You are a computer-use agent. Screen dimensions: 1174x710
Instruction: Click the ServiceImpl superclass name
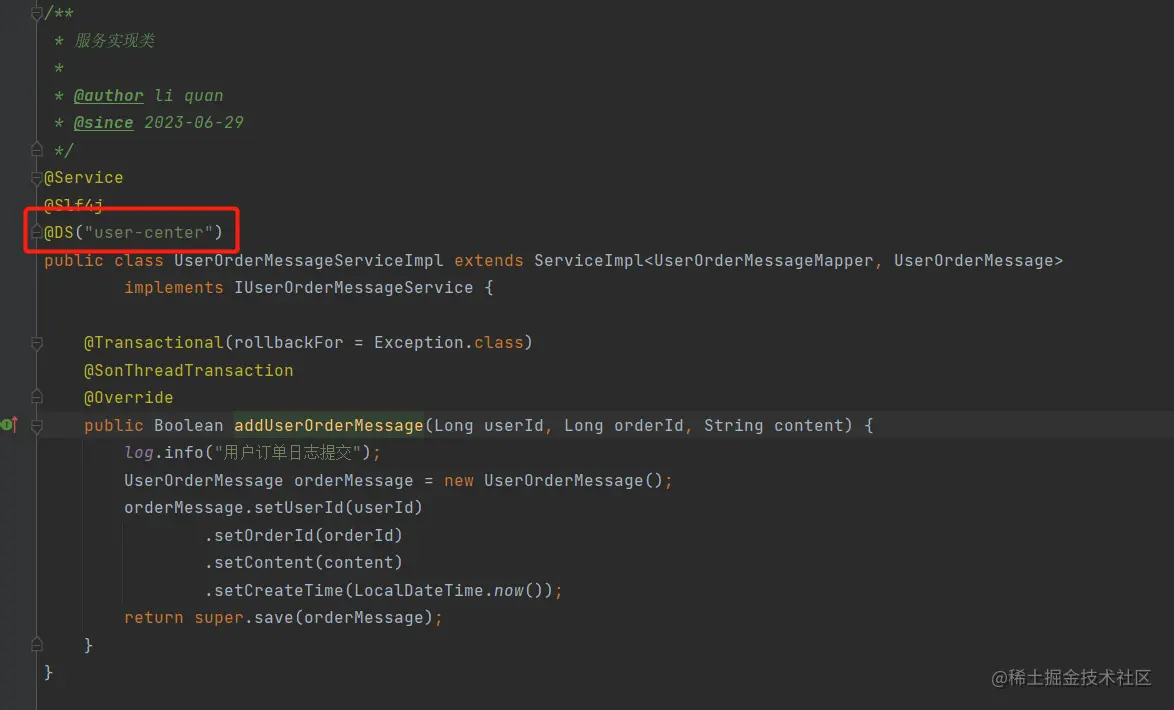point(588,261)
